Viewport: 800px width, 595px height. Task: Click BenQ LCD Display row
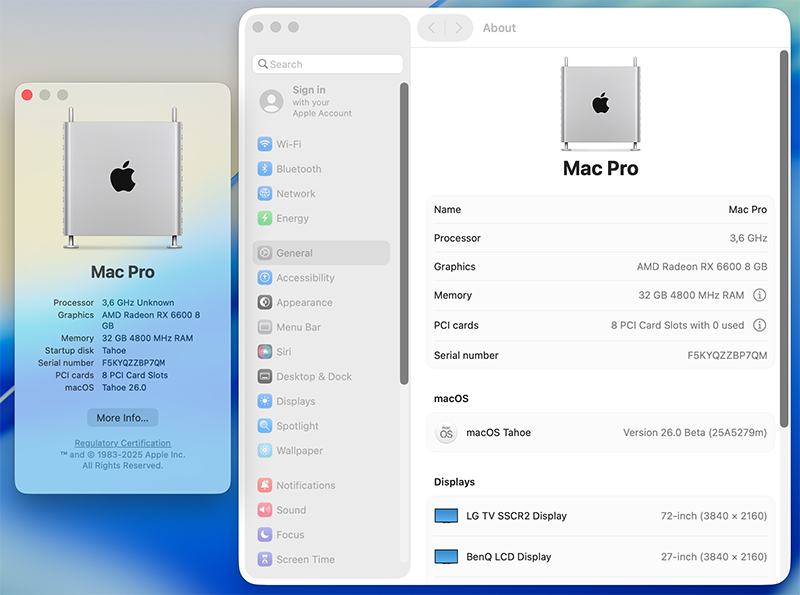click(601, 557)
